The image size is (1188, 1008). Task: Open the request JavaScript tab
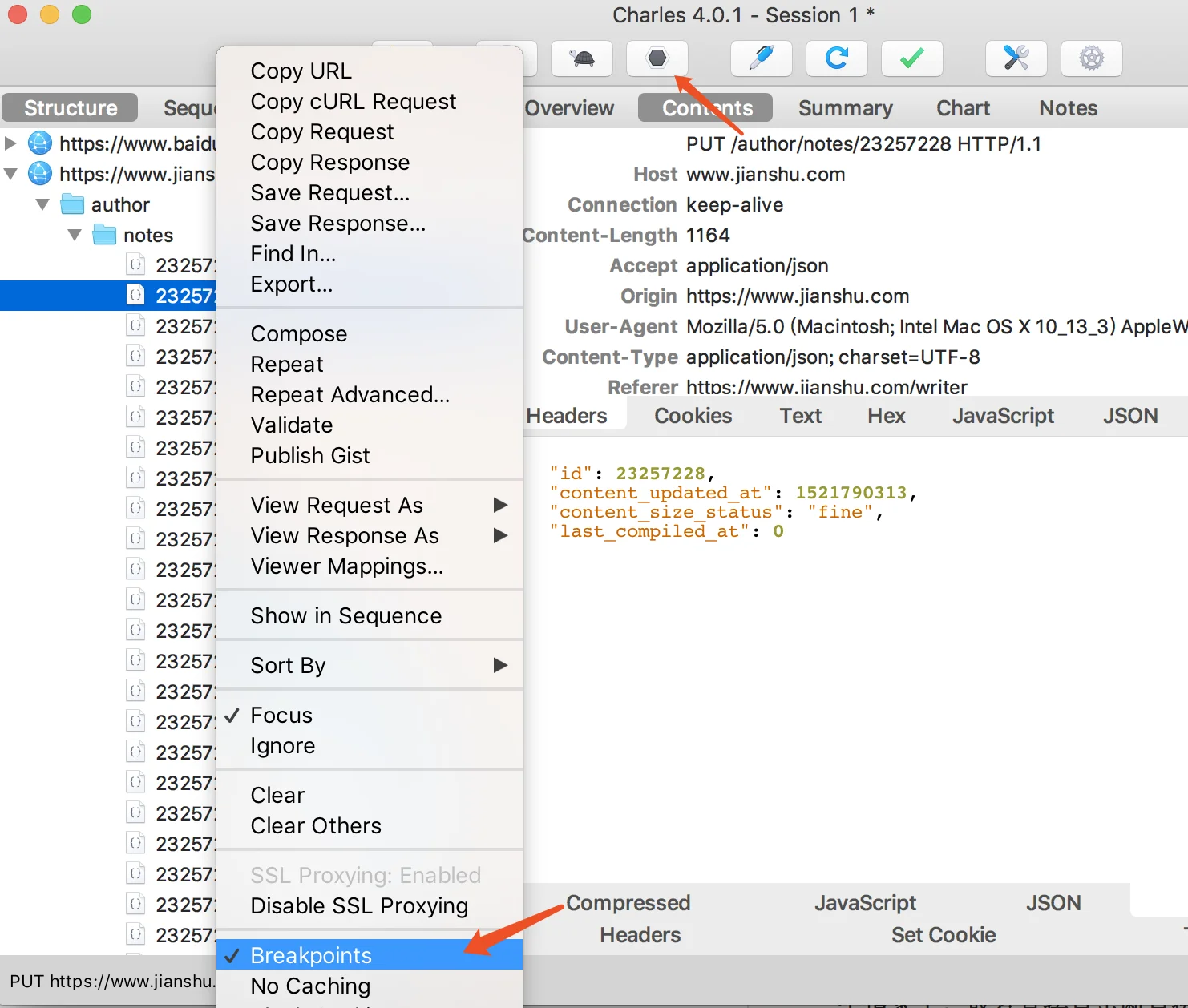[1003, 416]
